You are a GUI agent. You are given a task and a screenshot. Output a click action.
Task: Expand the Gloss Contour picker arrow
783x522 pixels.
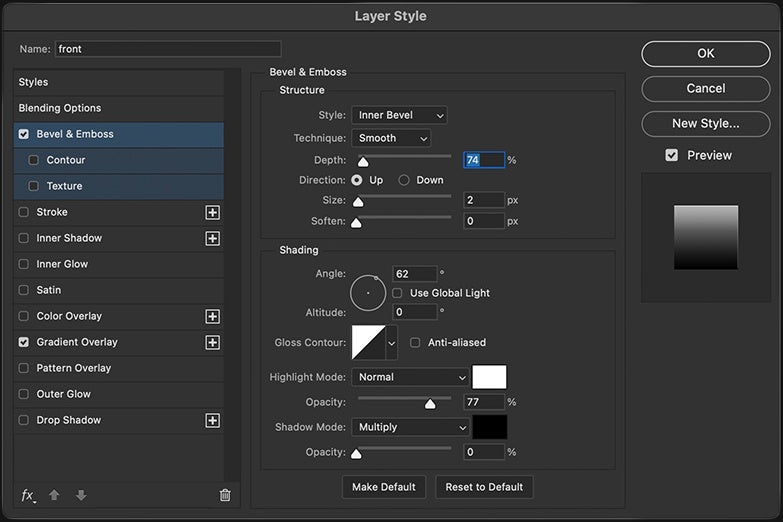pos(392,343)
